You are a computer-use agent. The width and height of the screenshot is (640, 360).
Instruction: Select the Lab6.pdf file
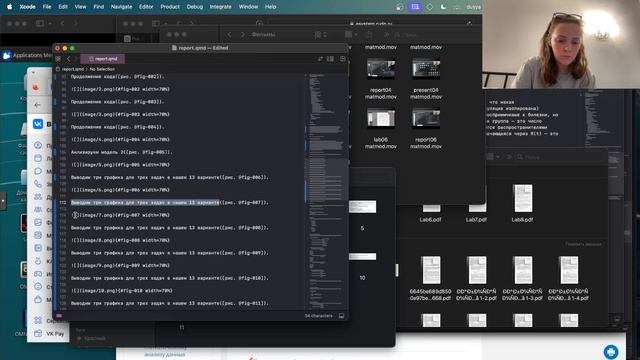coord(431,220)
